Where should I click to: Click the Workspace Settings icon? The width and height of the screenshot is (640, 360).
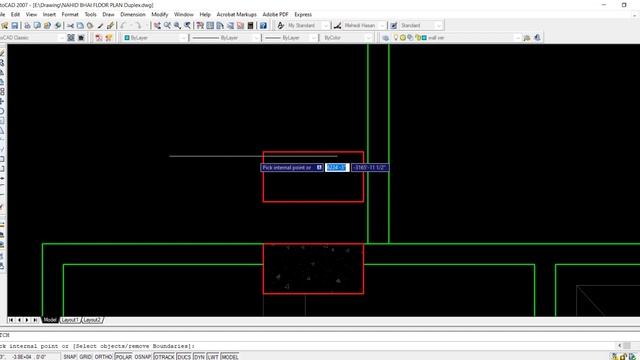click(x=71, y=38)
